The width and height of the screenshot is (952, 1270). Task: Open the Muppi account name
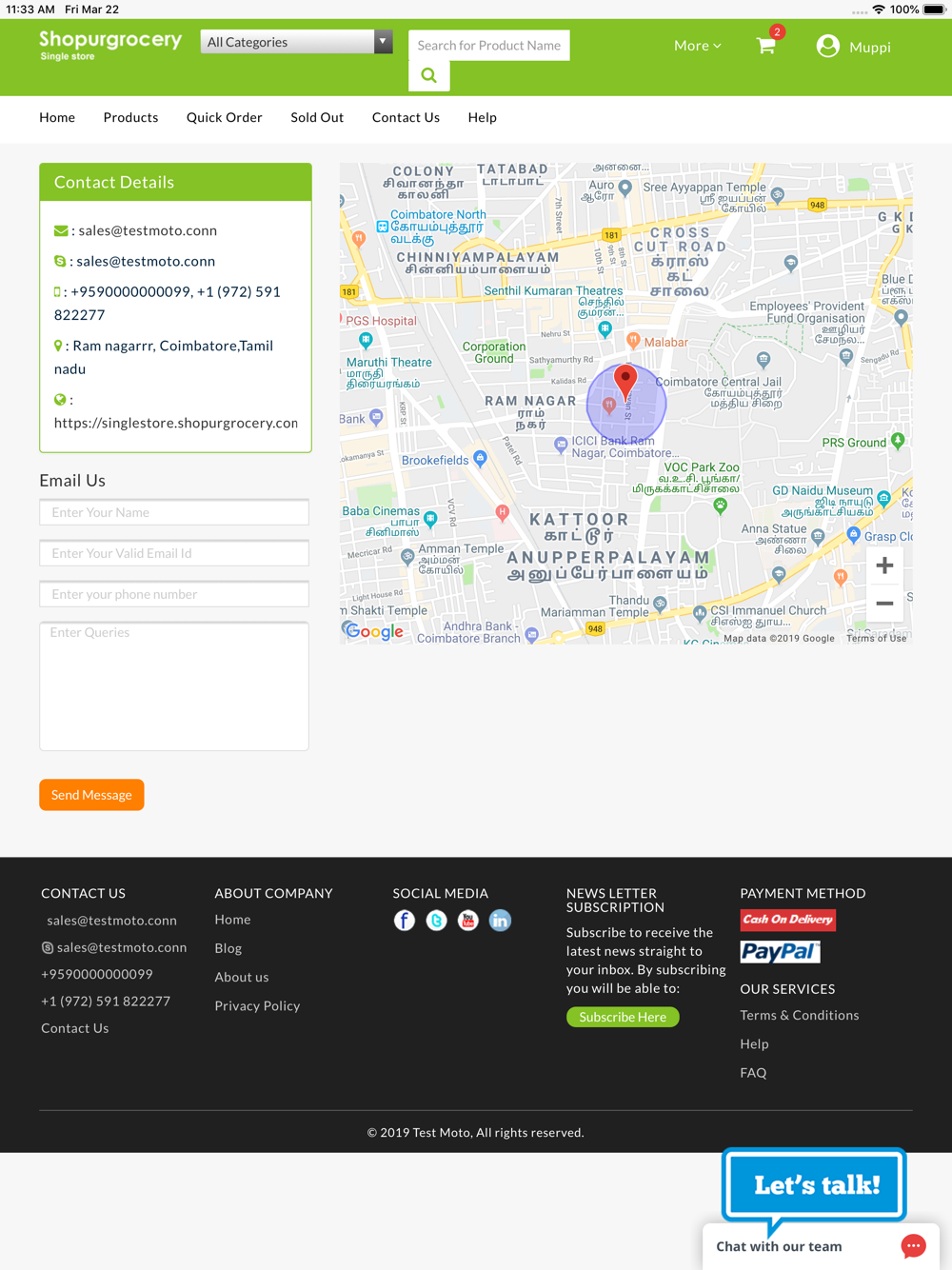(x=870, y=47)
